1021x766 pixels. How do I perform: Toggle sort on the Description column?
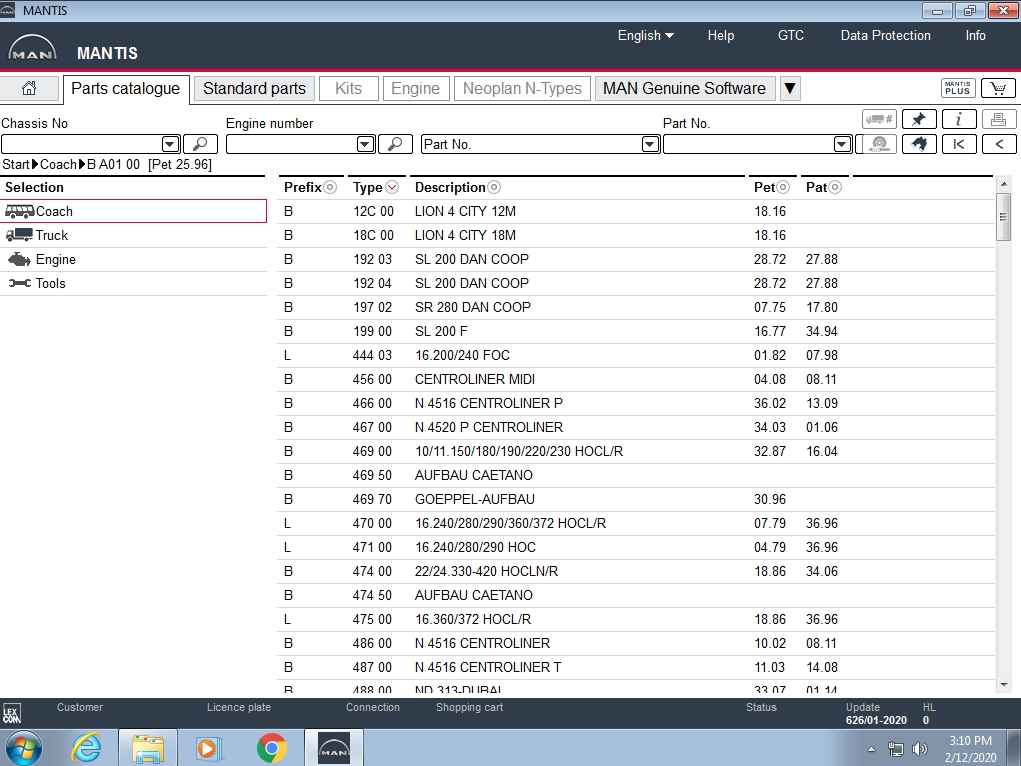pos(494,187)
